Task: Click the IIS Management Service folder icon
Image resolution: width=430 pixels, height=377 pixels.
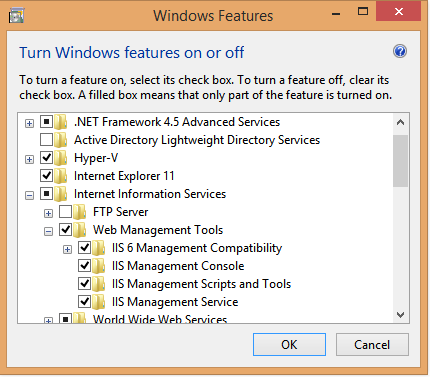Action: 99,302
